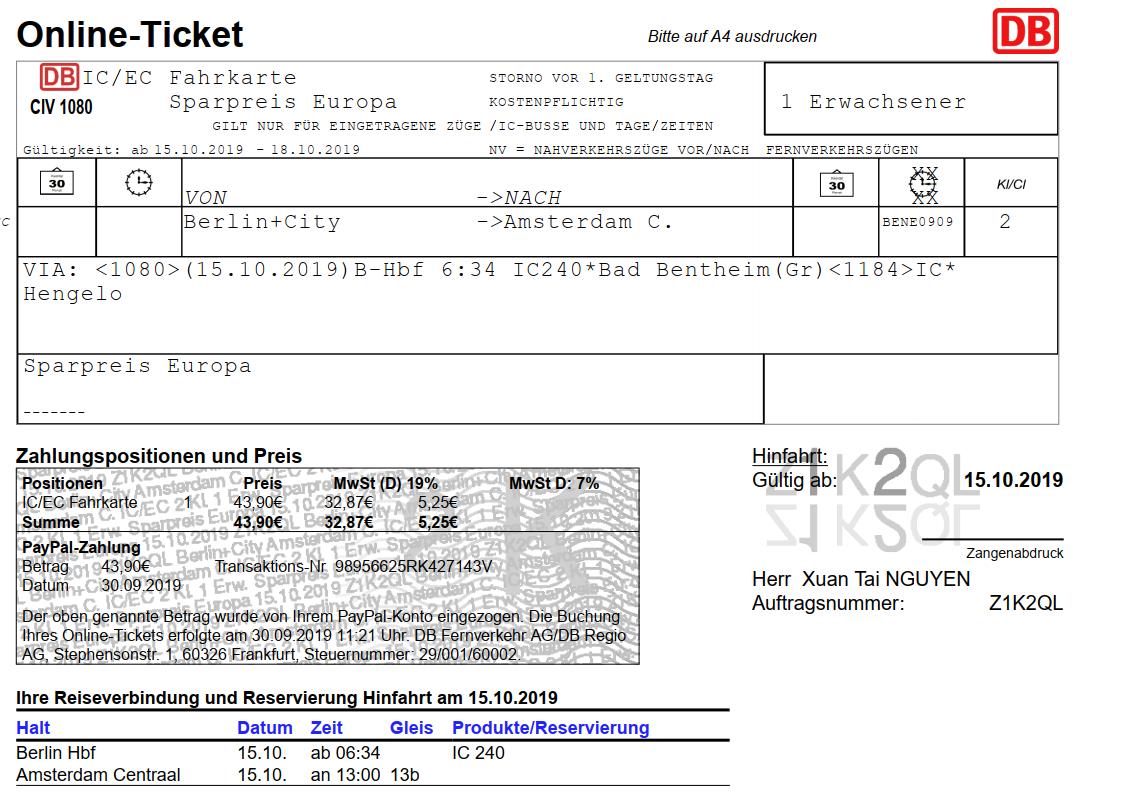Select departure time 'ab 06:34'
Screen dimensions: 1121x797
(x=345, y=753)
